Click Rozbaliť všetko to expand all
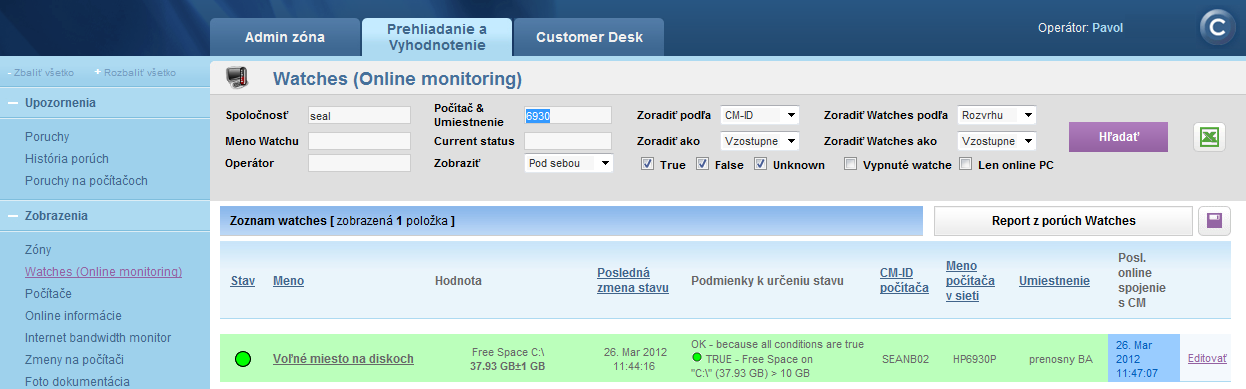This screenshot has width=1246, height=389. pyautogui.click(x=135, y=72)
